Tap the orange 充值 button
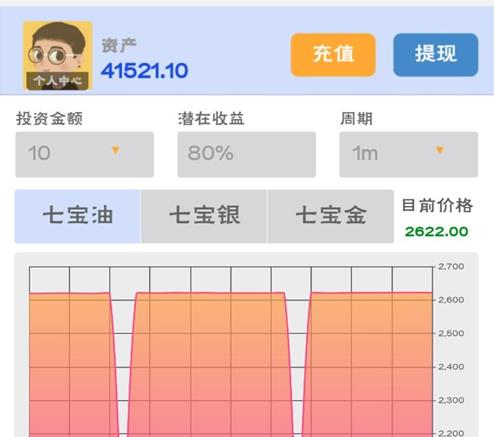The height and width of the screenshot is (437, 494). point(333,55)
